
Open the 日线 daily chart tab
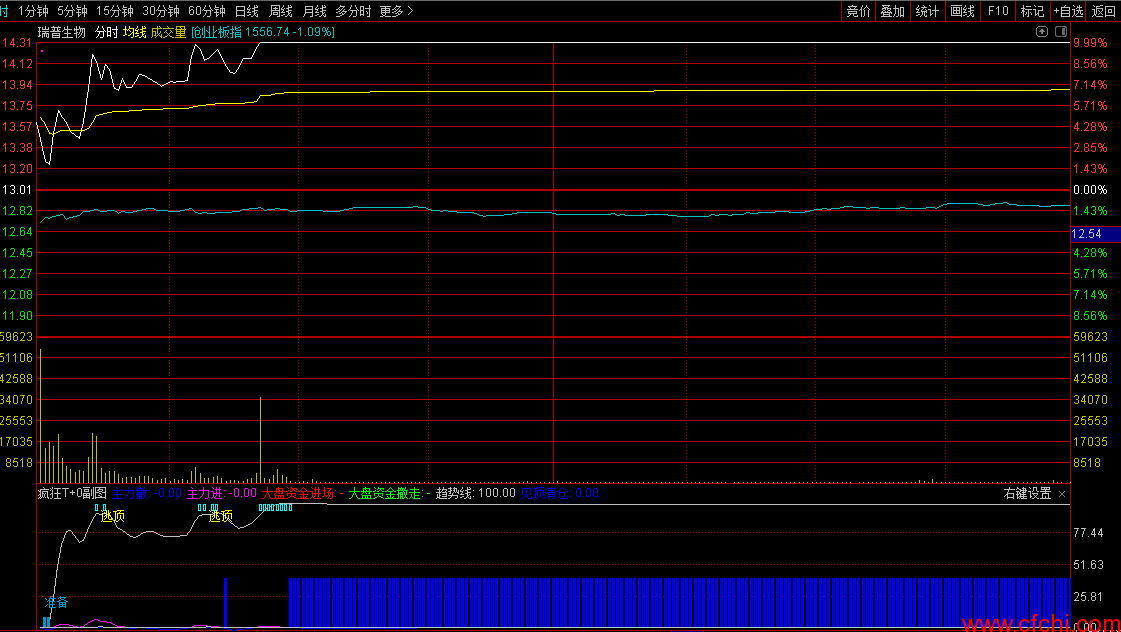(x=246, y=11)
